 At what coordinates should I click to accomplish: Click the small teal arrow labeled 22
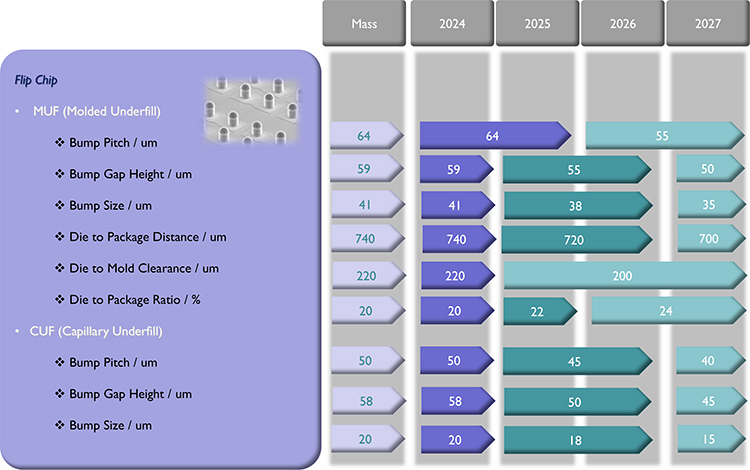(538, 311)
